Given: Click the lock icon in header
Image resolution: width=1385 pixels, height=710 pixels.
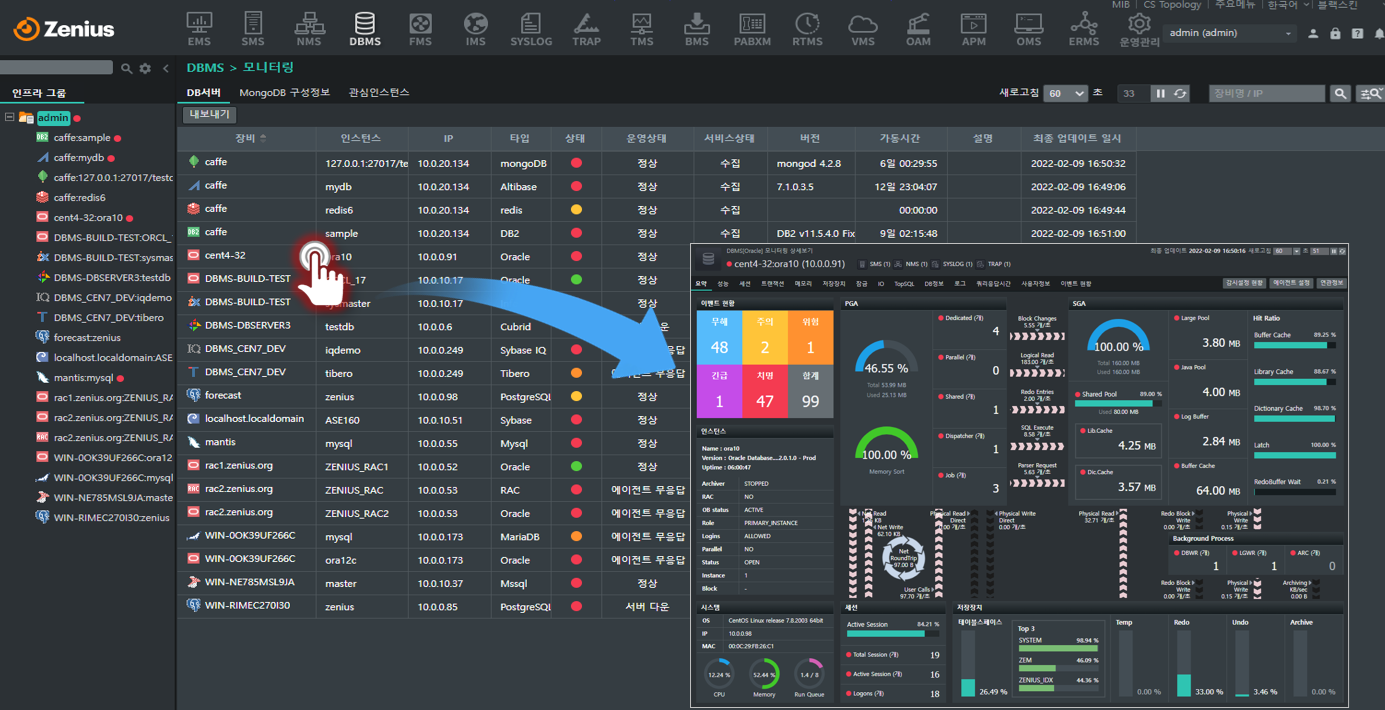Looking at the screenshot, I should 1335,34.
